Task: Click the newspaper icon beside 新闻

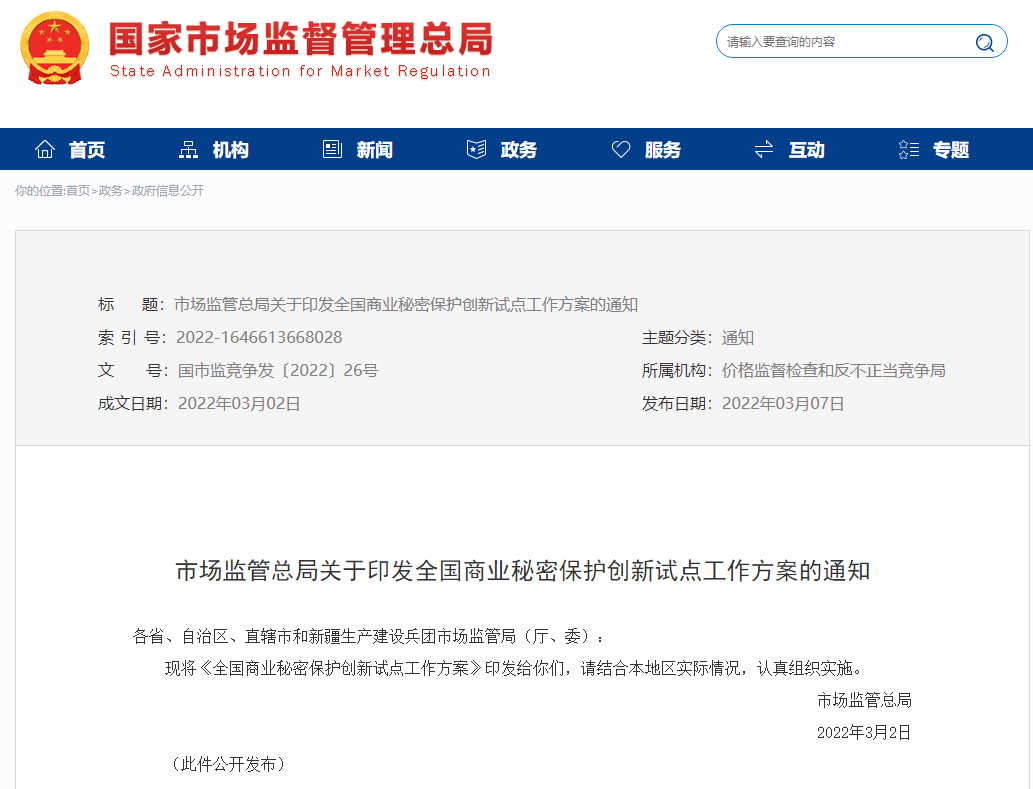Action: tap(332, 150)
